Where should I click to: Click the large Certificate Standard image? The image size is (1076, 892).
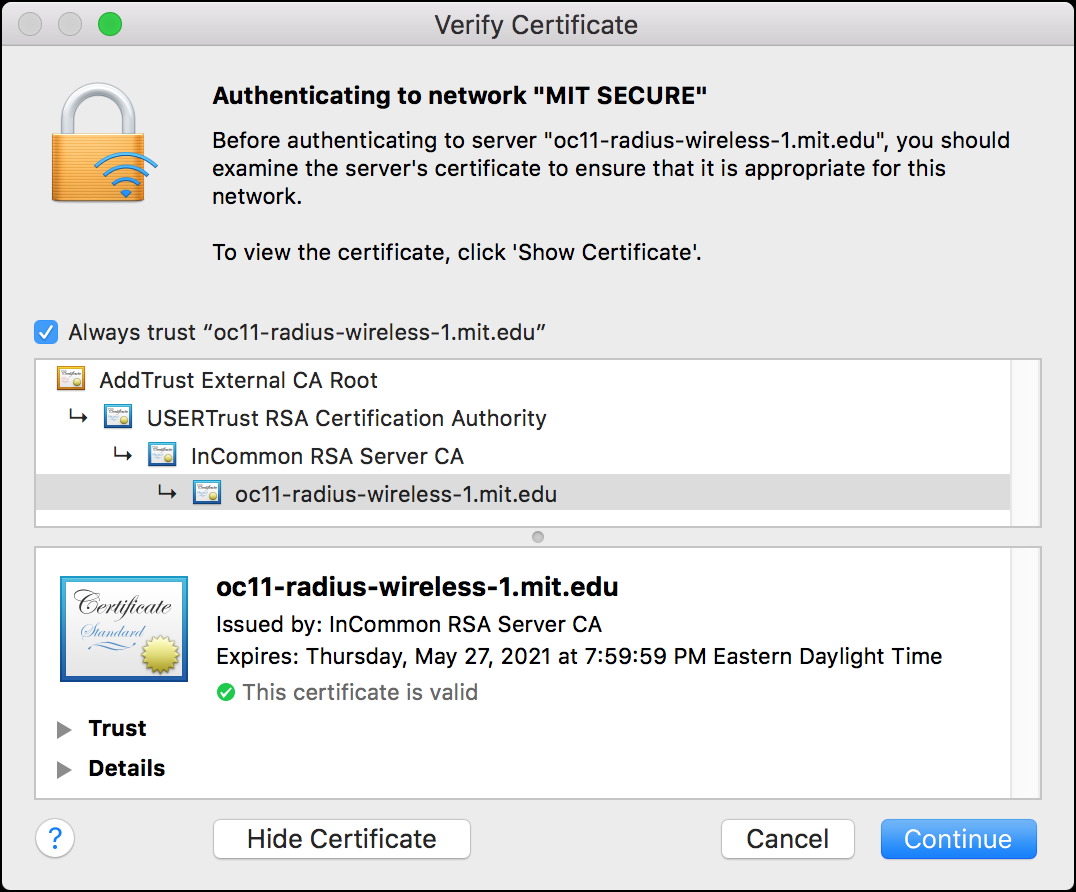pyautogui.click(x=124, y=629)
